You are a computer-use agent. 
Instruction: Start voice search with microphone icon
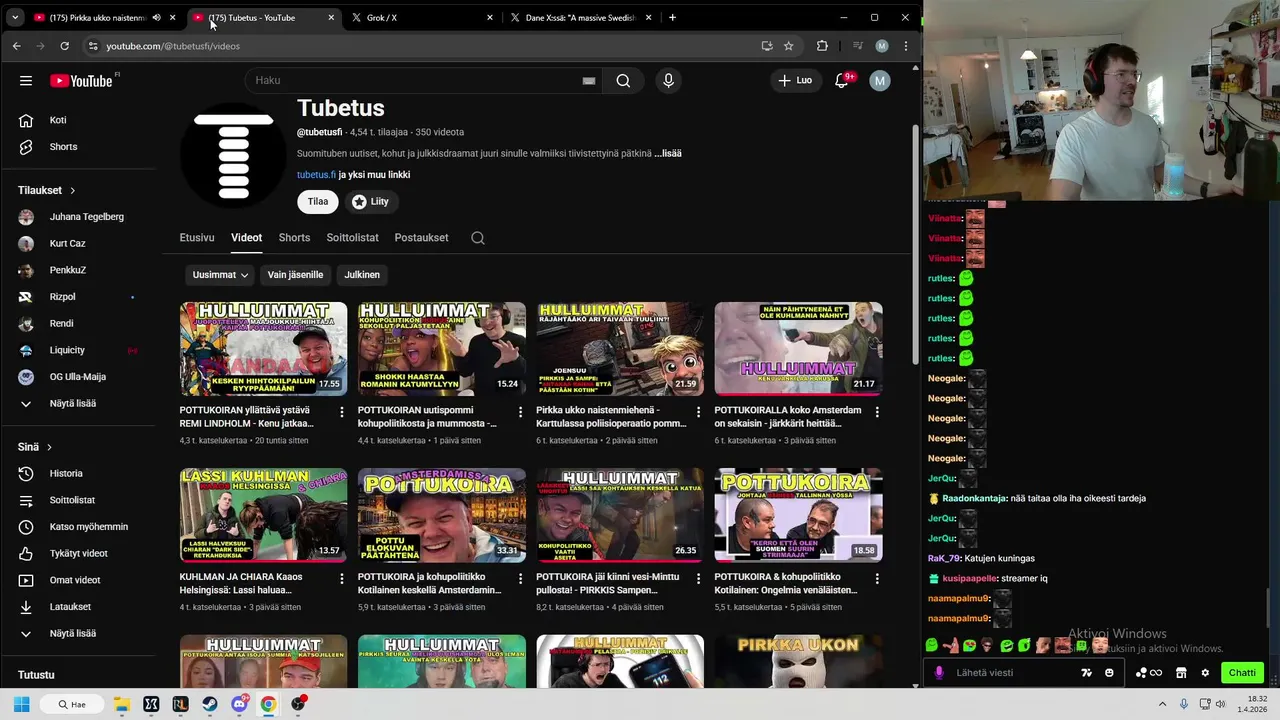[x=669, y=81]
